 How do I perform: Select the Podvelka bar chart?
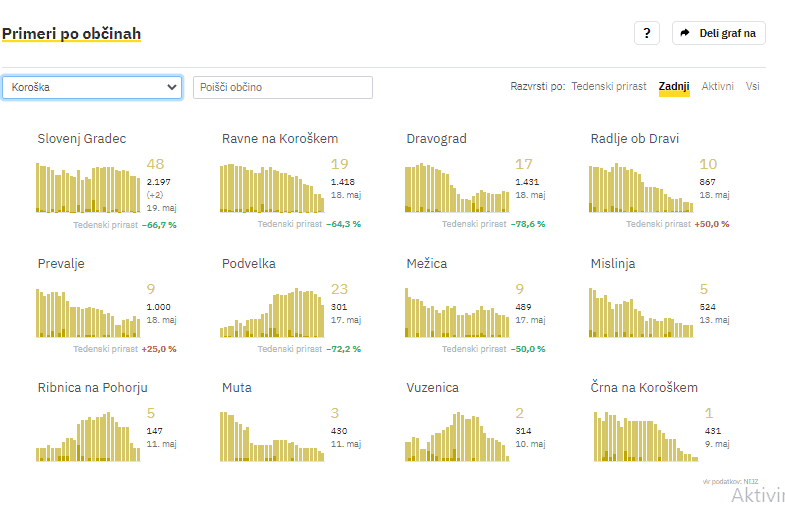point(272,313)
